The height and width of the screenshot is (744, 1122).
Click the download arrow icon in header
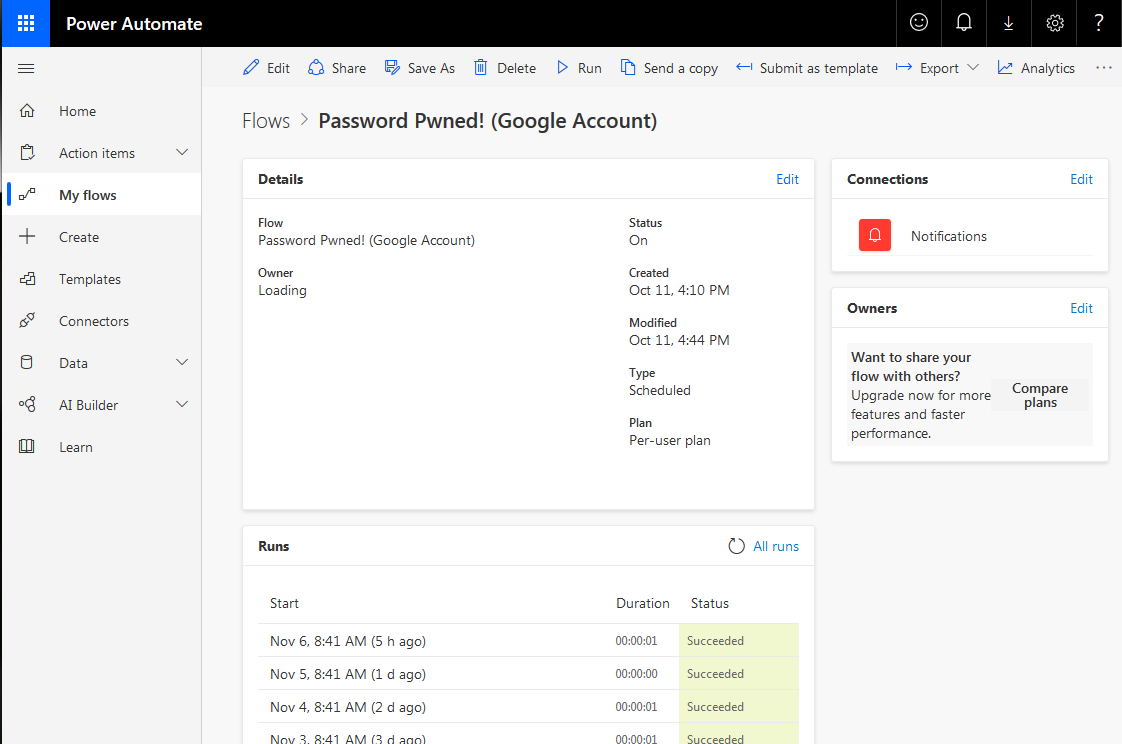[x=1008, y=23]
